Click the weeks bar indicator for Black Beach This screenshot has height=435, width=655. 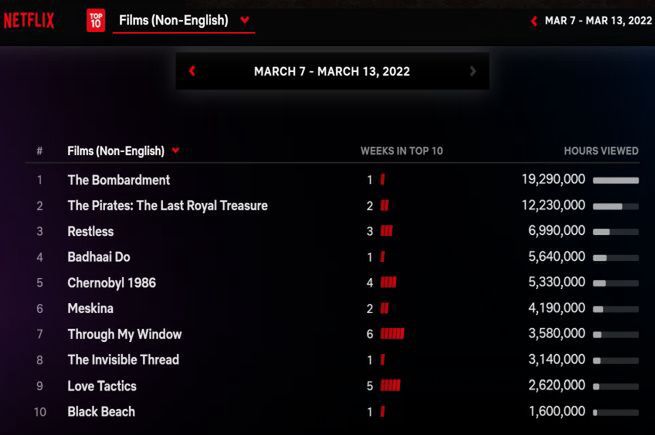coord(382,411)
